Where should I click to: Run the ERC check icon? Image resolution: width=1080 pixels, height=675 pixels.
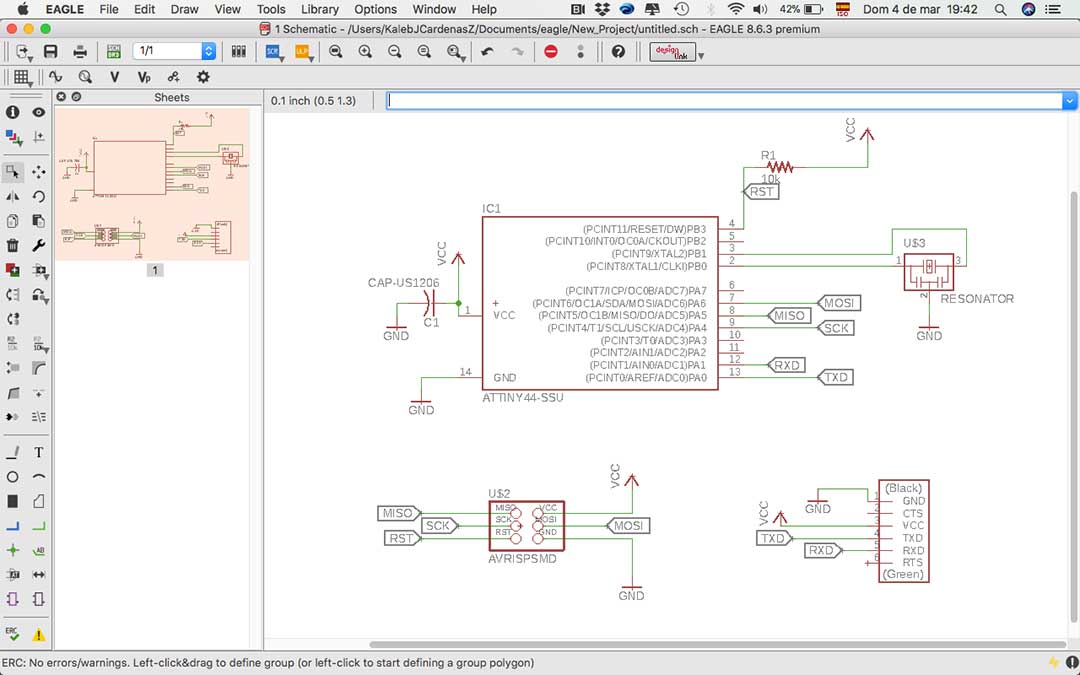12,634
